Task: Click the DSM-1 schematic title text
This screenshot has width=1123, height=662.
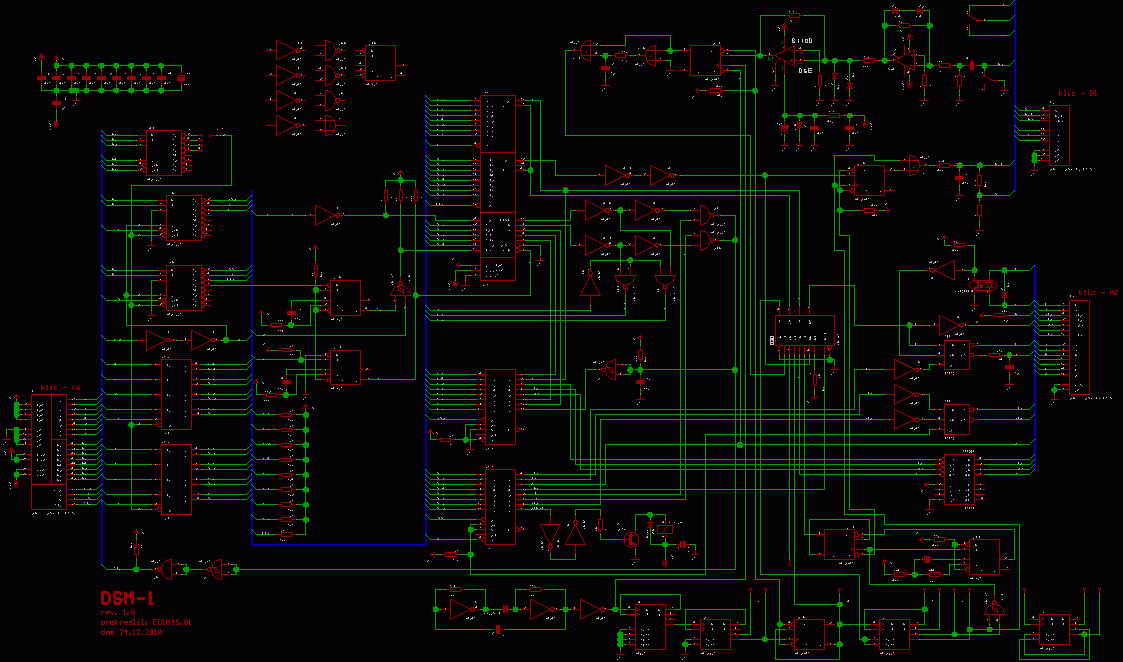Action: 127,598
